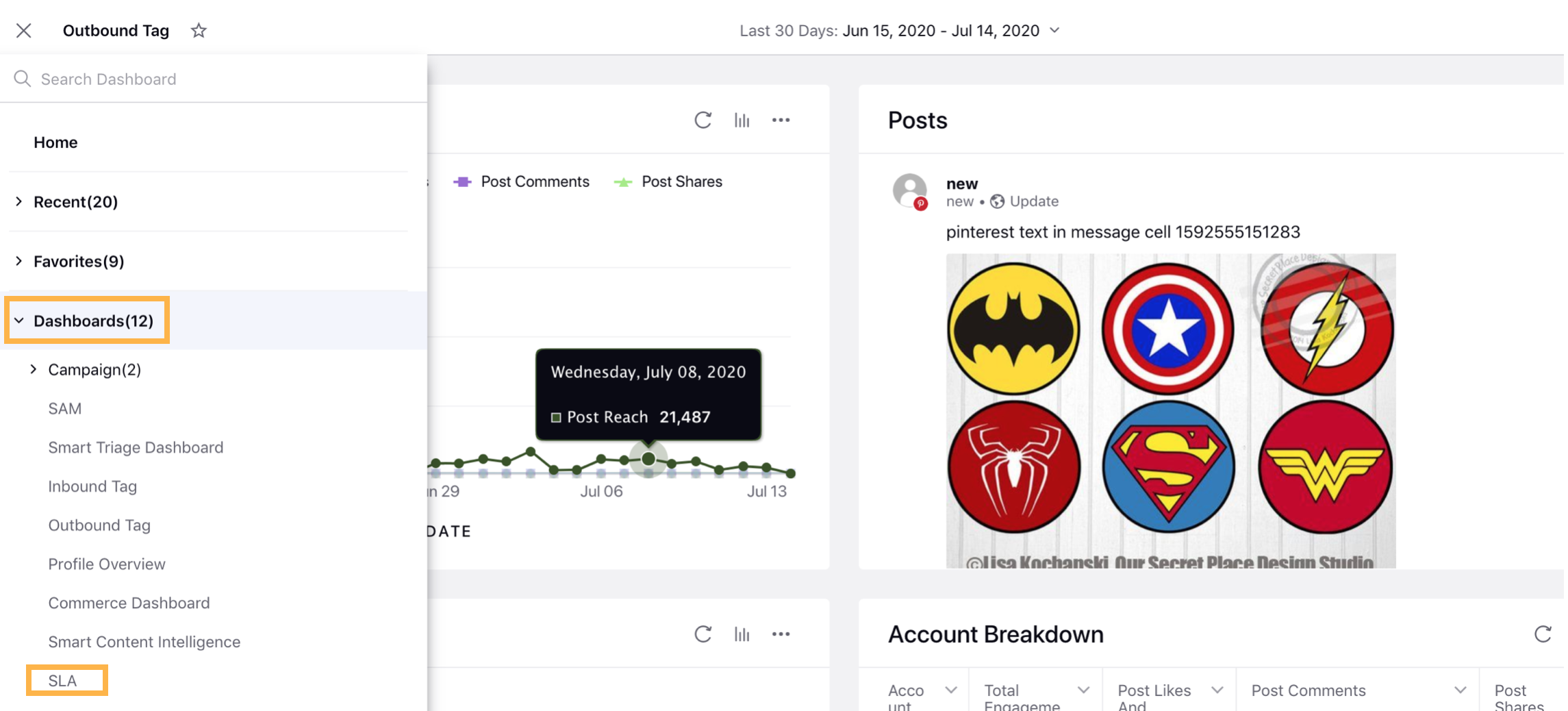This screenshot has width=1568, height=711.
Task: Go to Home in the sidebar
Action: tap(55, 142)
